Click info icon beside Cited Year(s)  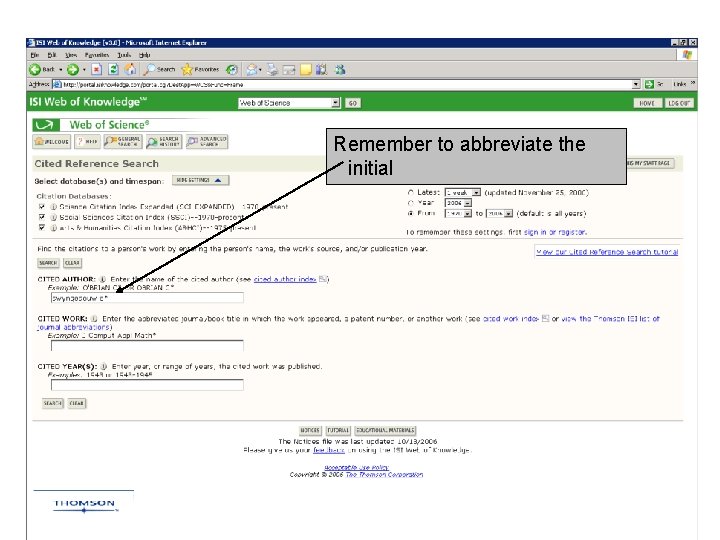[x=104, y=366]
